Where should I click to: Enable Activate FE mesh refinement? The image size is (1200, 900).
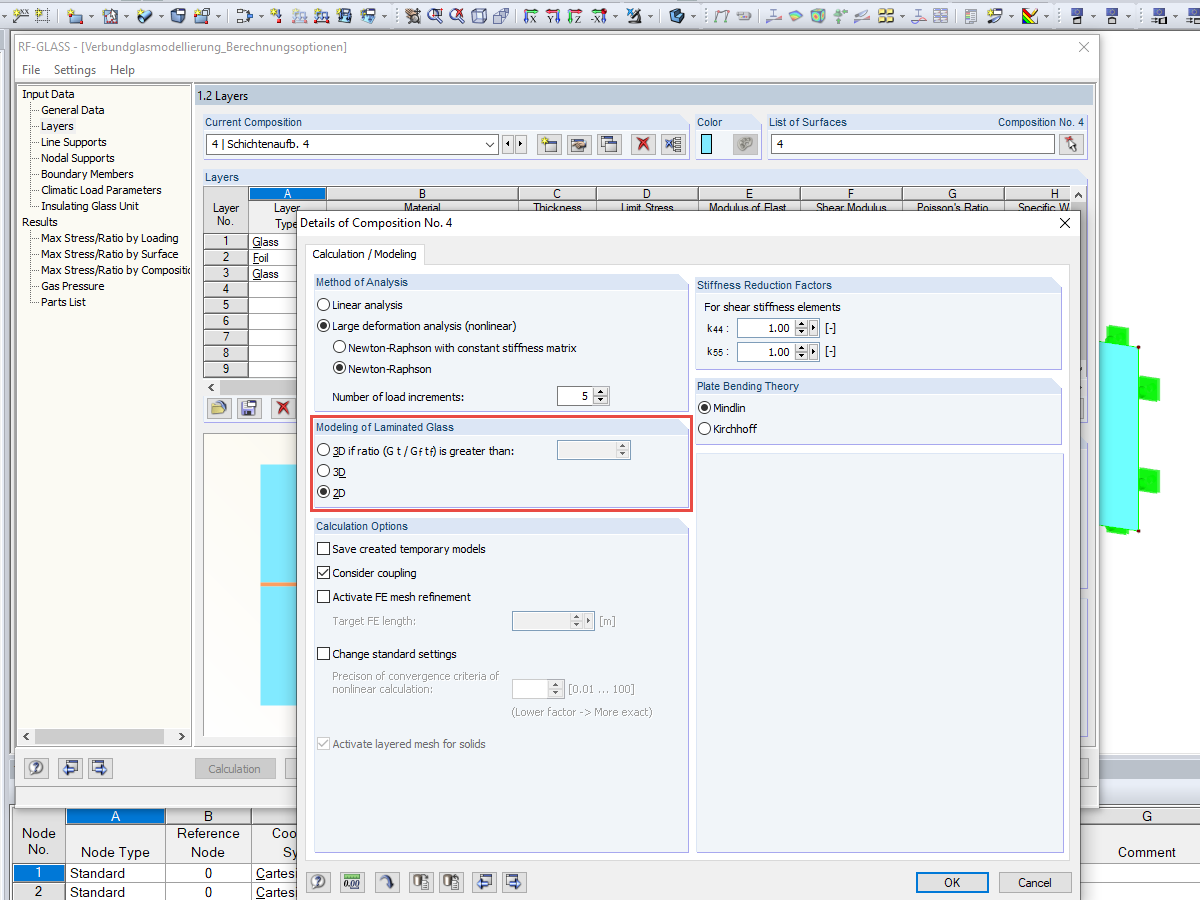point(324,596)
